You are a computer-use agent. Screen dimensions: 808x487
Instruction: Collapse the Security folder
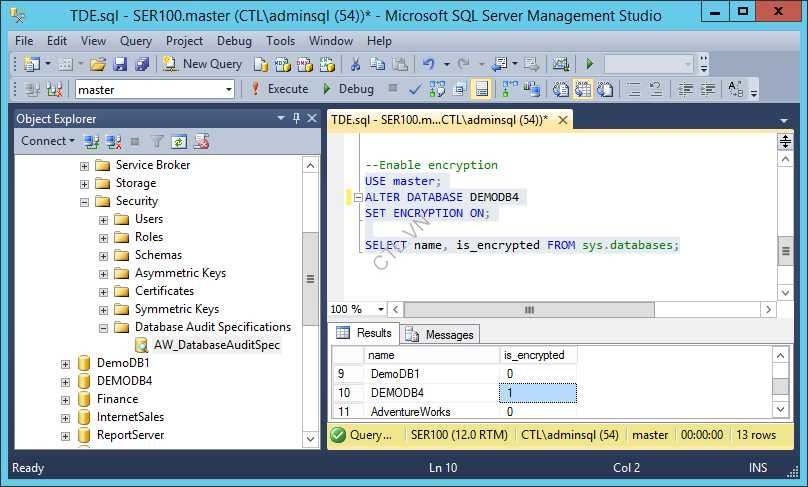click(84, 202)
